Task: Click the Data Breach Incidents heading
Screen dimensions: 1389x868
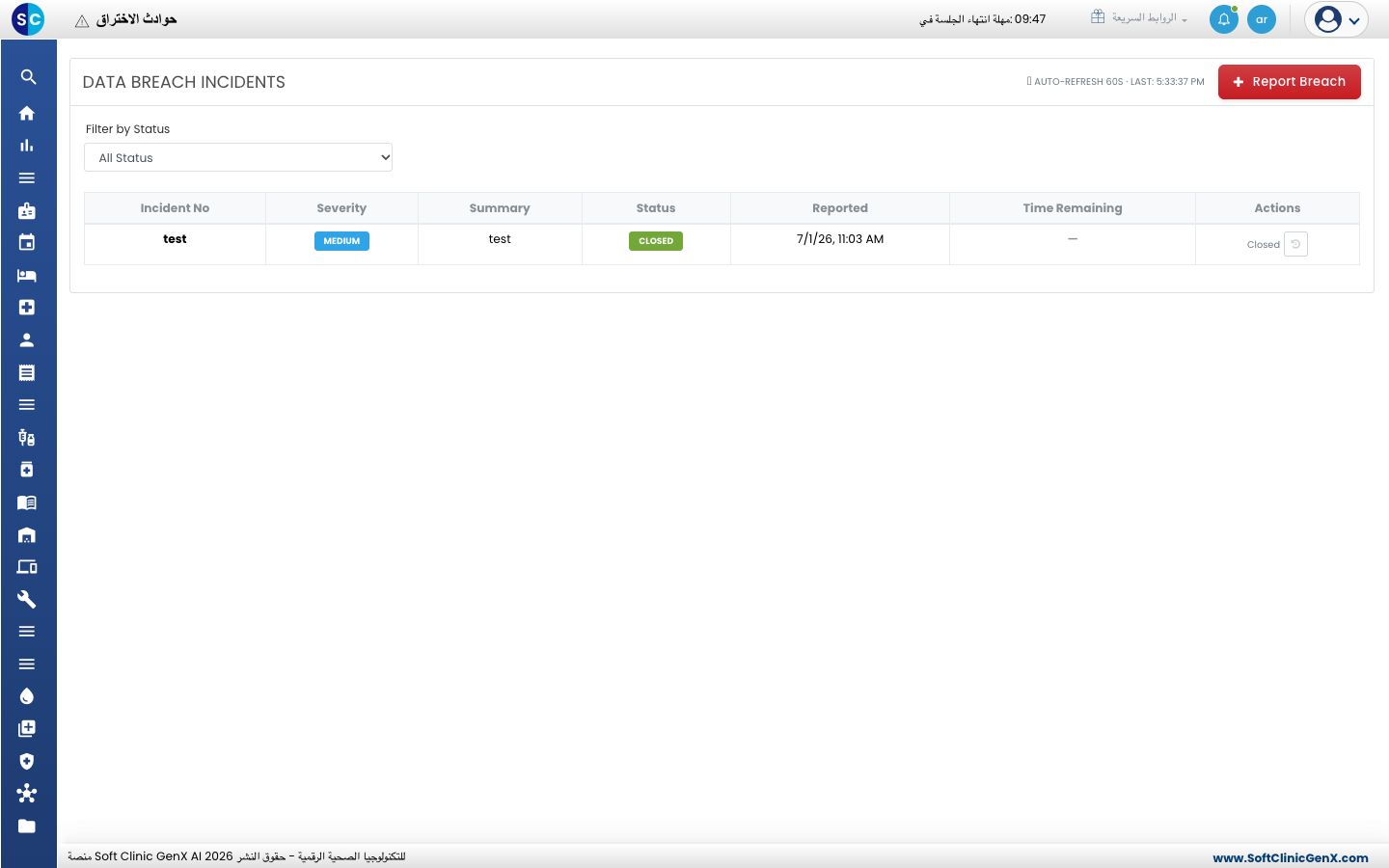Action: tap(184, 82)
